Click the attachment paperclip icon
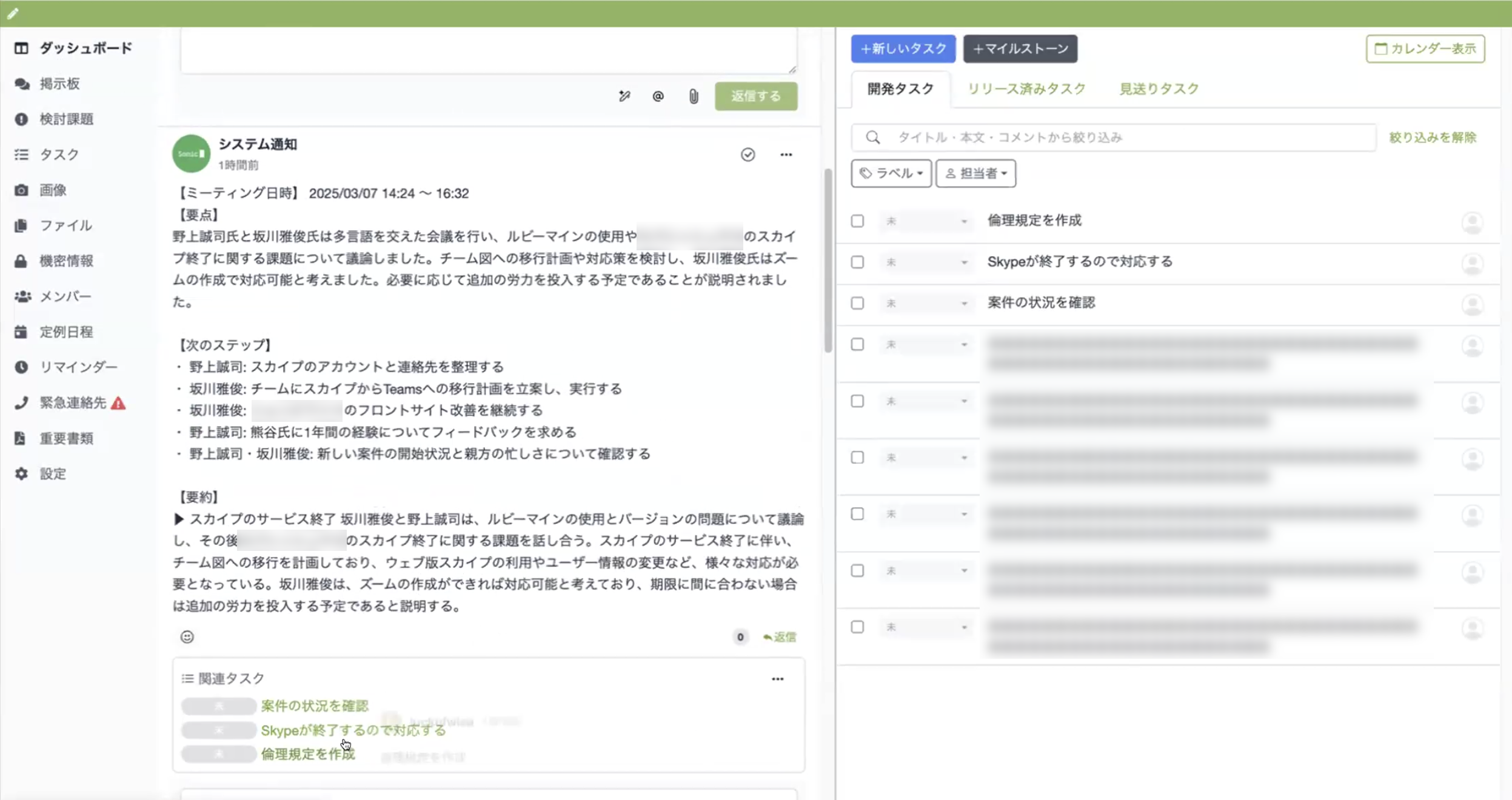The height and width of the screenshot is (800, 1512). click(694, 96)
